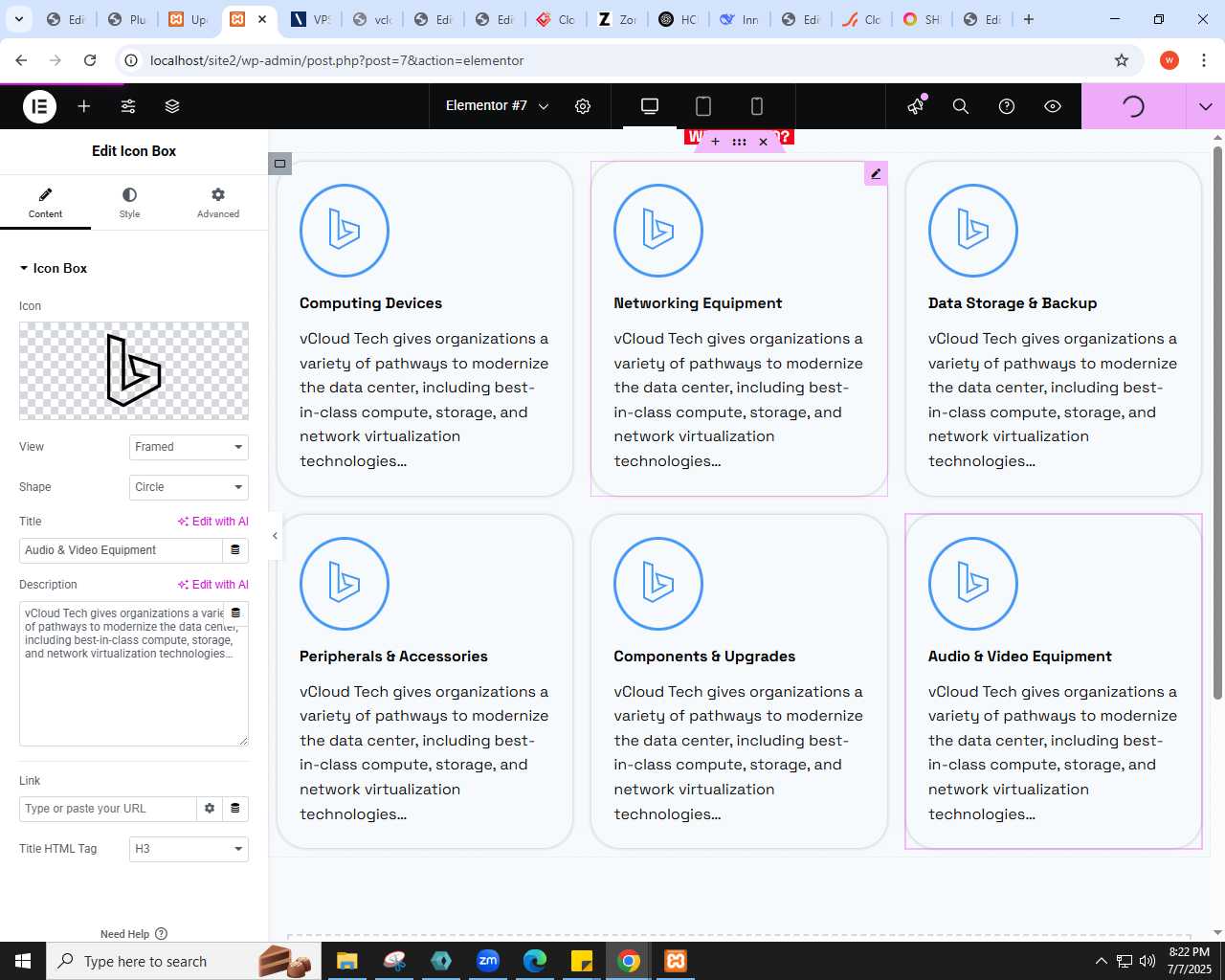Screen dimensions: 1225x980
Task: Go back in browser history
Action: point(21,60)
